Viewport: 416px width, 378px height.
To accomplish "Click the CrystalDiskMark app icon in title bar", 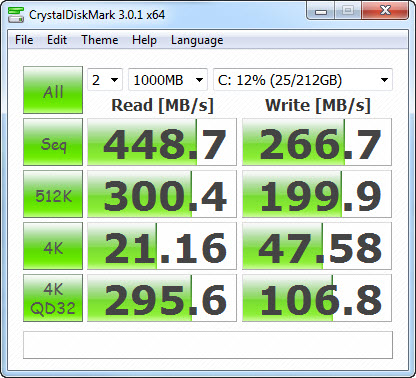I will 16,14.
